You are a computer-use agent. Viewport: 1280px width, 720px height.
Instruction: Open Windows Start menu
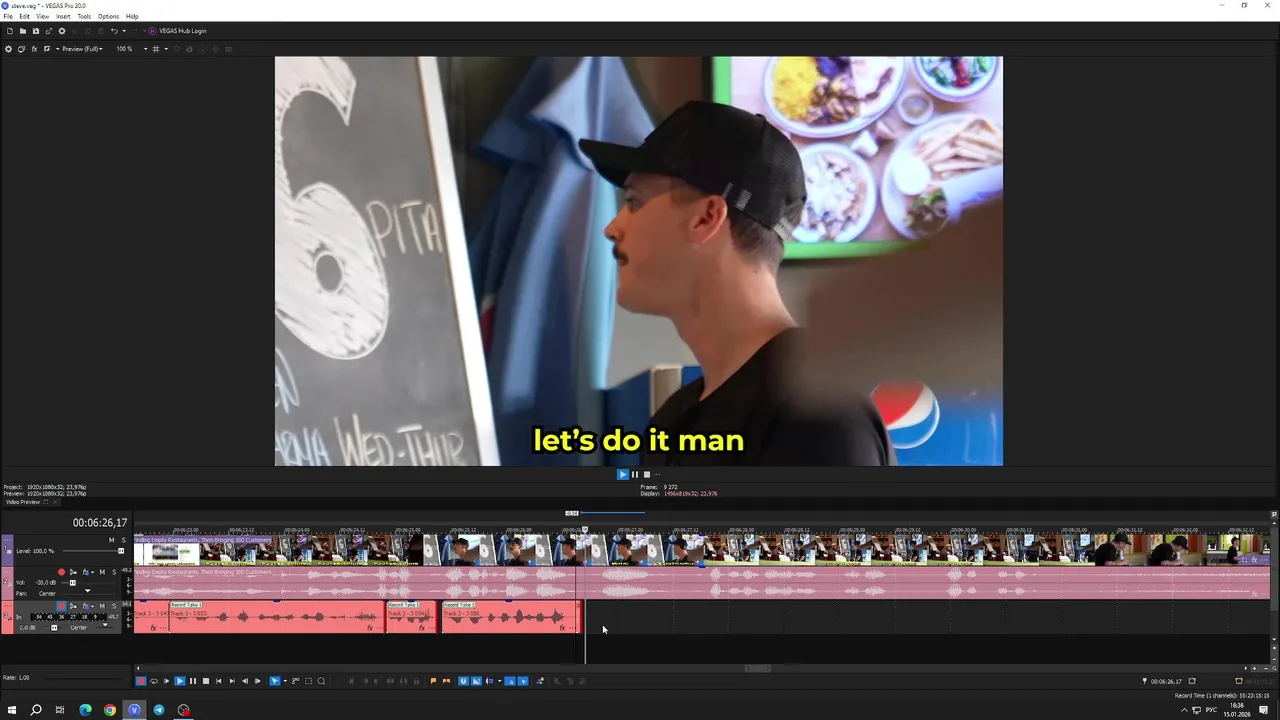(12, 710)
